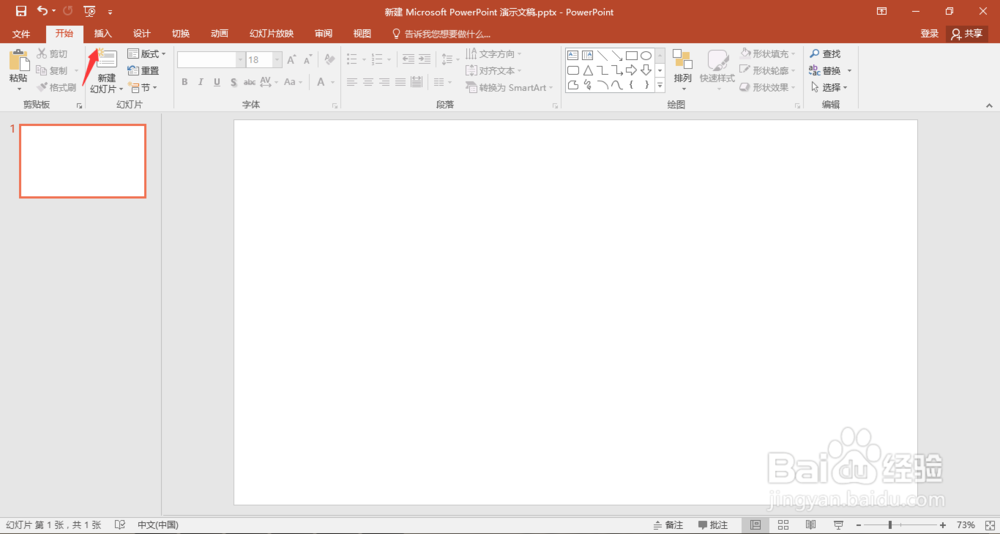The height and width of the screenshot is (534, 1000).
Task: Toggle left text alignment
Action: [x=351, y=82]
